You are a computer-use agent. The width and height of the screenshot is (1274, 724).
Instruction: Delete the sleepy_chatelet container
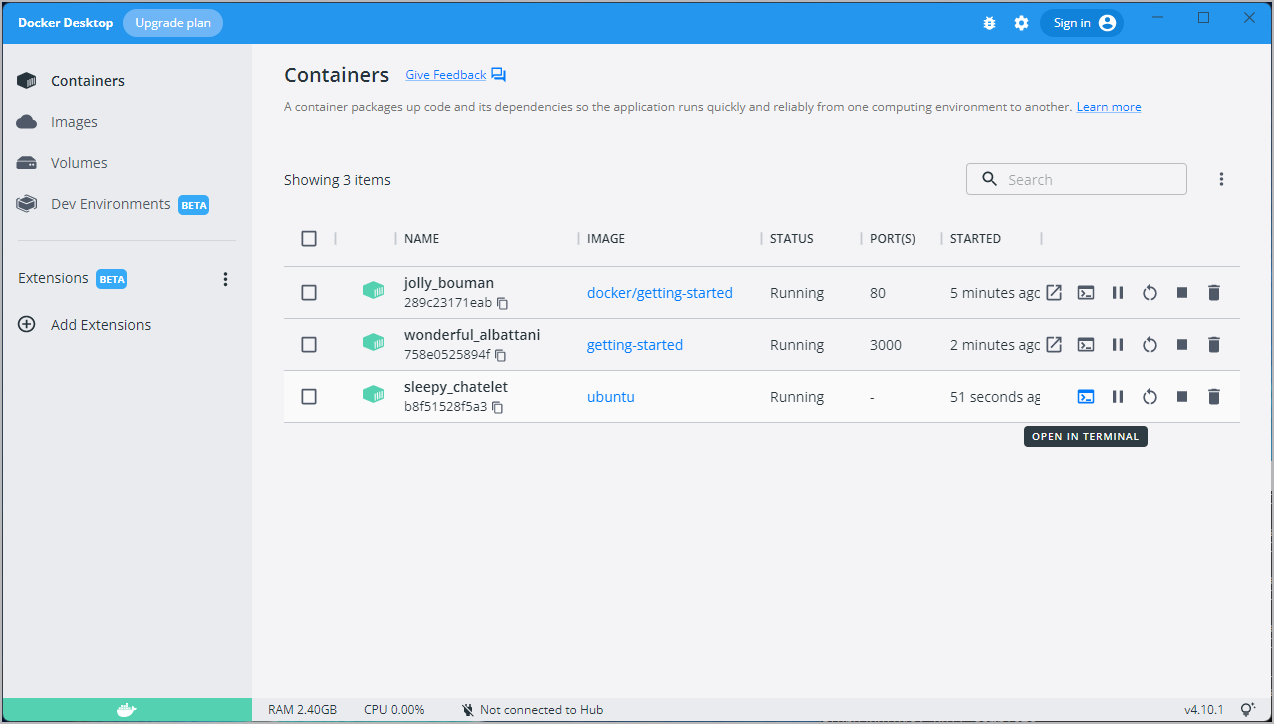point(1214,397)
